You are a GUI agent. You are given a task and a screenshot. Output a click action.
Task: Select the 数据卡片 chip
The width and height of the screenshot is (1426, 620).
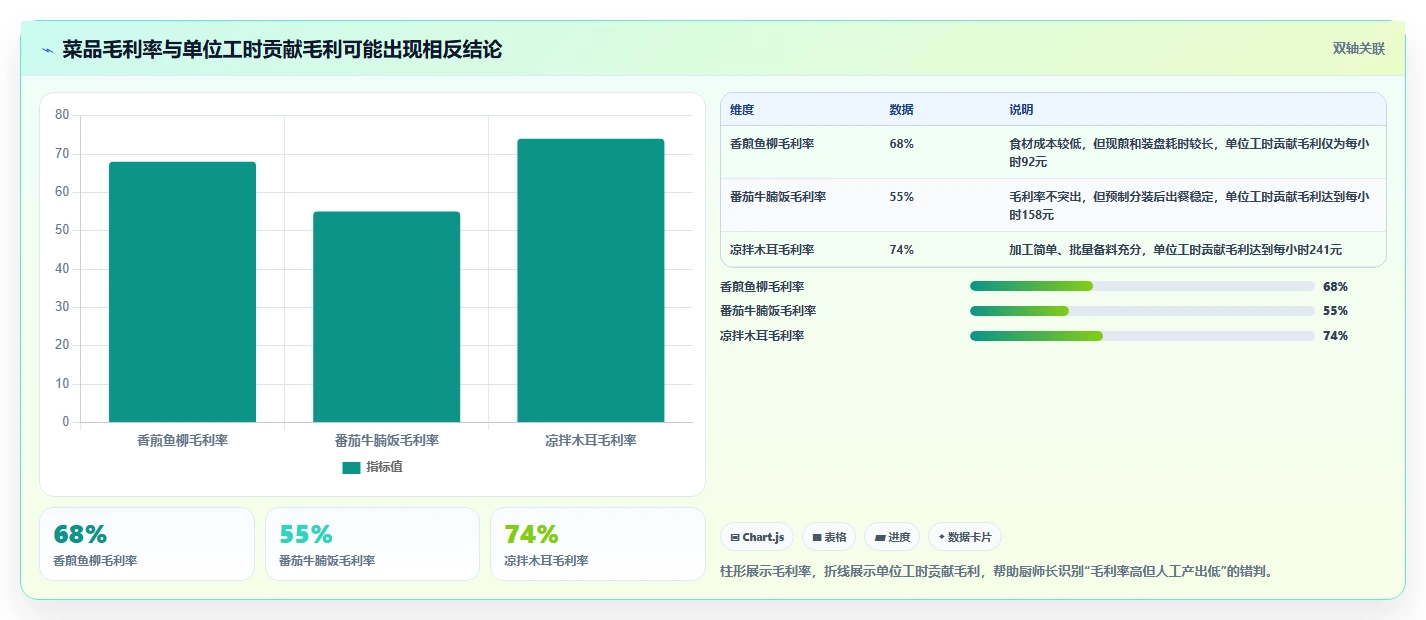pyautogui.click(x=965, y=537)
